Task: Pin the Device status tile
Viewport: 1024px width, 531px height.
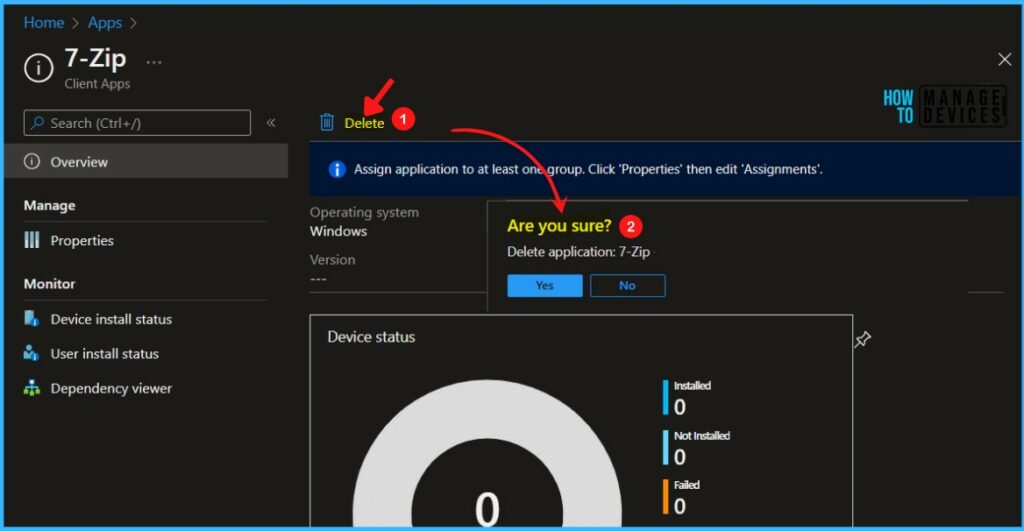Action: point(863,339)
